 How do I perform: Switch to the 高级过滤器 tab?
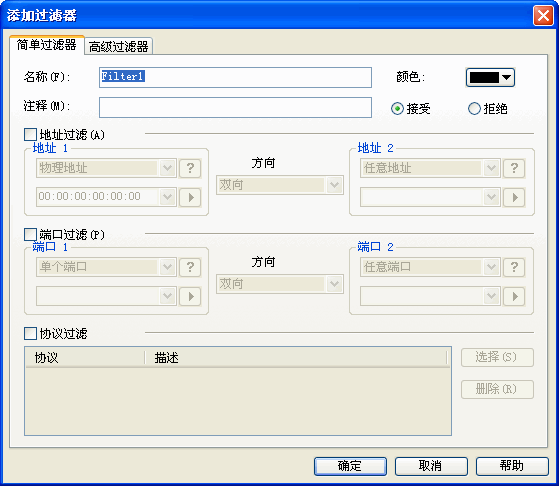[x=118, y=46]
